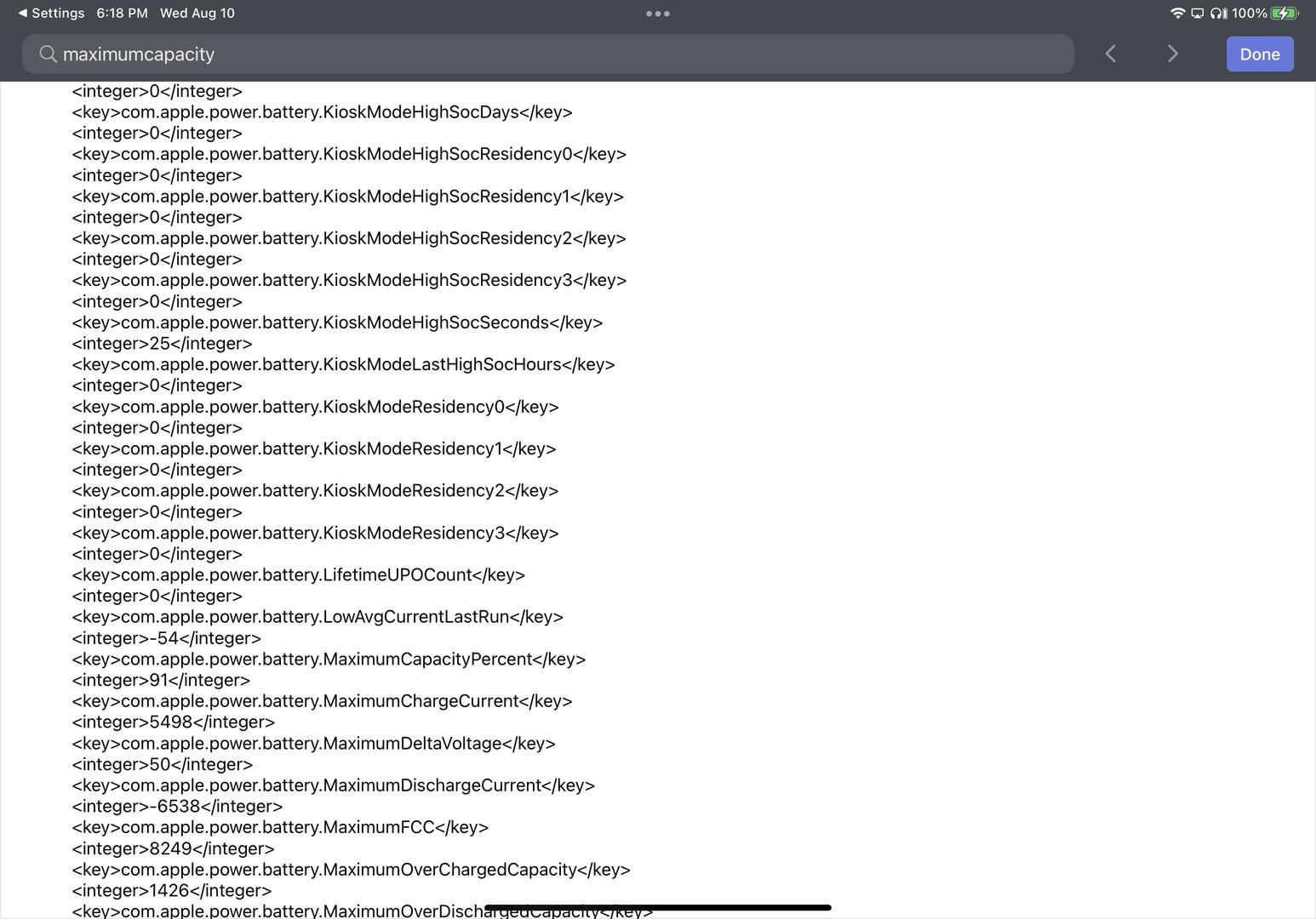Select the LifetimeUPOCount key line
The height and width of the screenshot is (919, 1316).
coord(298,575)
